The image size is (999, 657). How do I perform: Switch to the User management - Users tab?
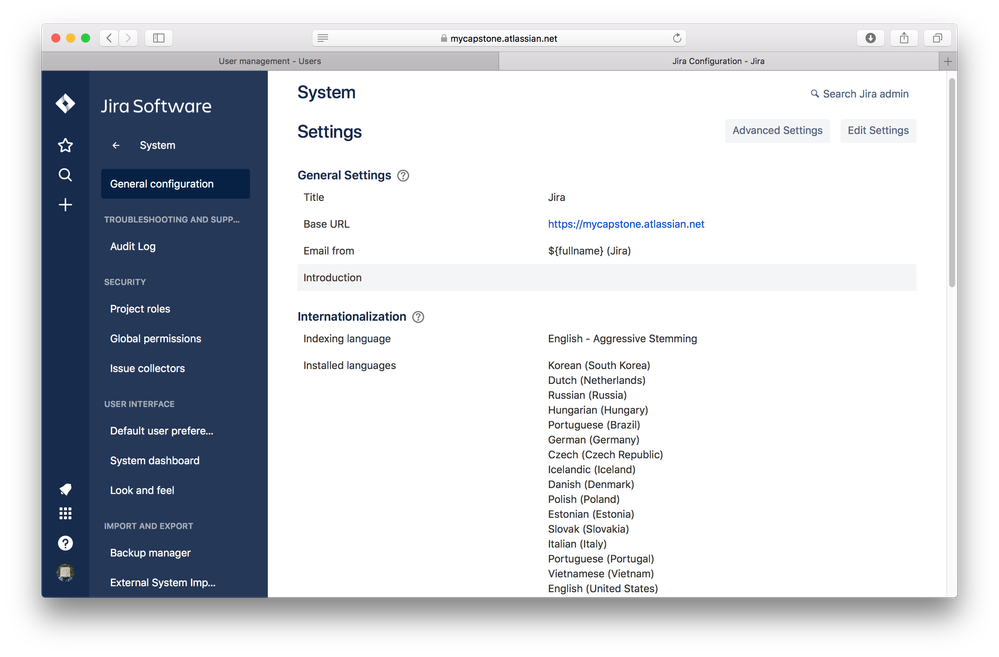point(269,60)
